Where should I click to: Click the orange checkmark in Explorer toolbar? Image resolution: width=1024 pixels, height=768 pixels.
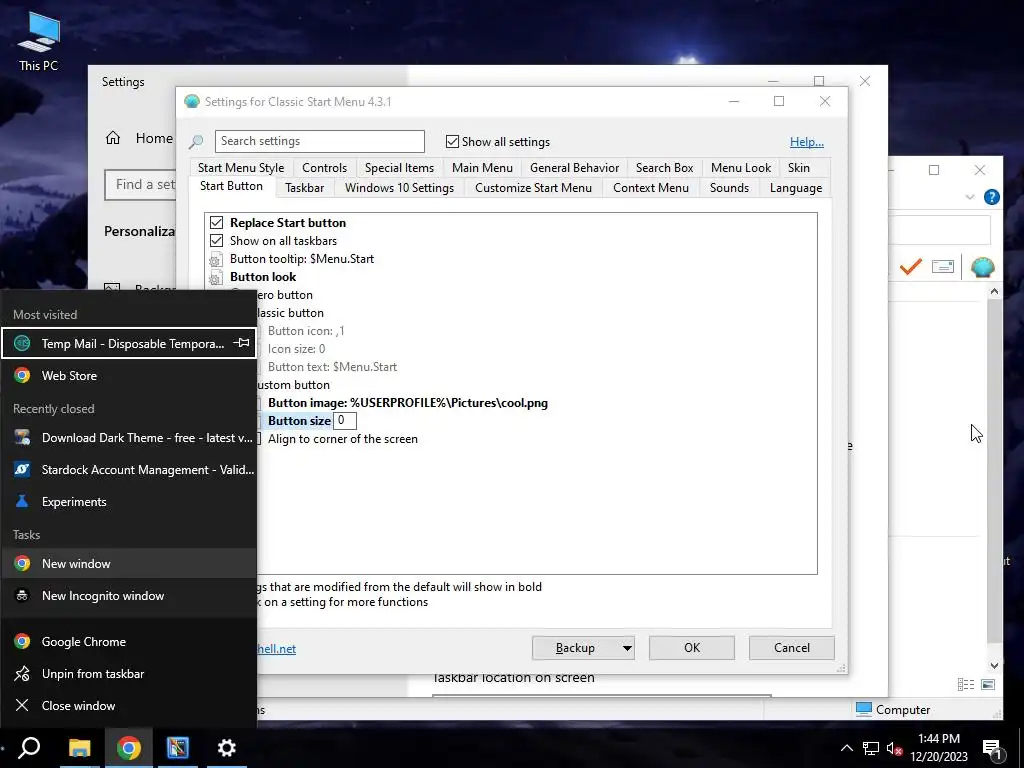point(910,266)
